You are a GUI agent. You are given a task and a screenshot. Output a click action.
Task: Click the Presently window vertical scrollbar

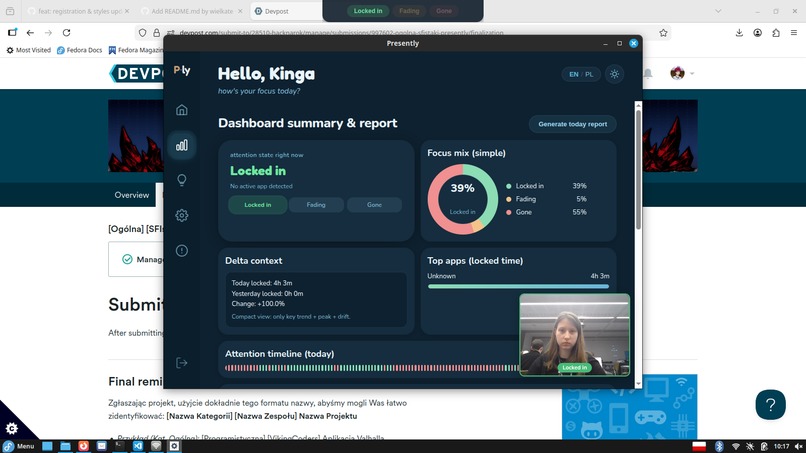click(x=638, y=170)
